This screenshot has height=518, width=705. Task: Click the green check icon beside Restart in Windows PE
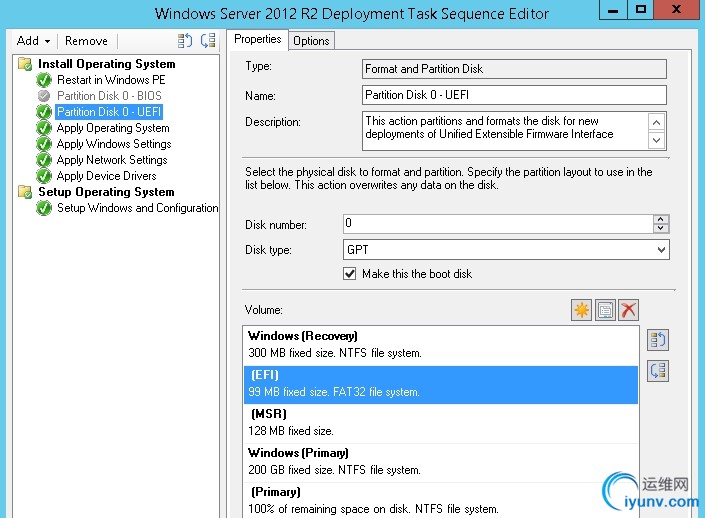pos(44,80)
